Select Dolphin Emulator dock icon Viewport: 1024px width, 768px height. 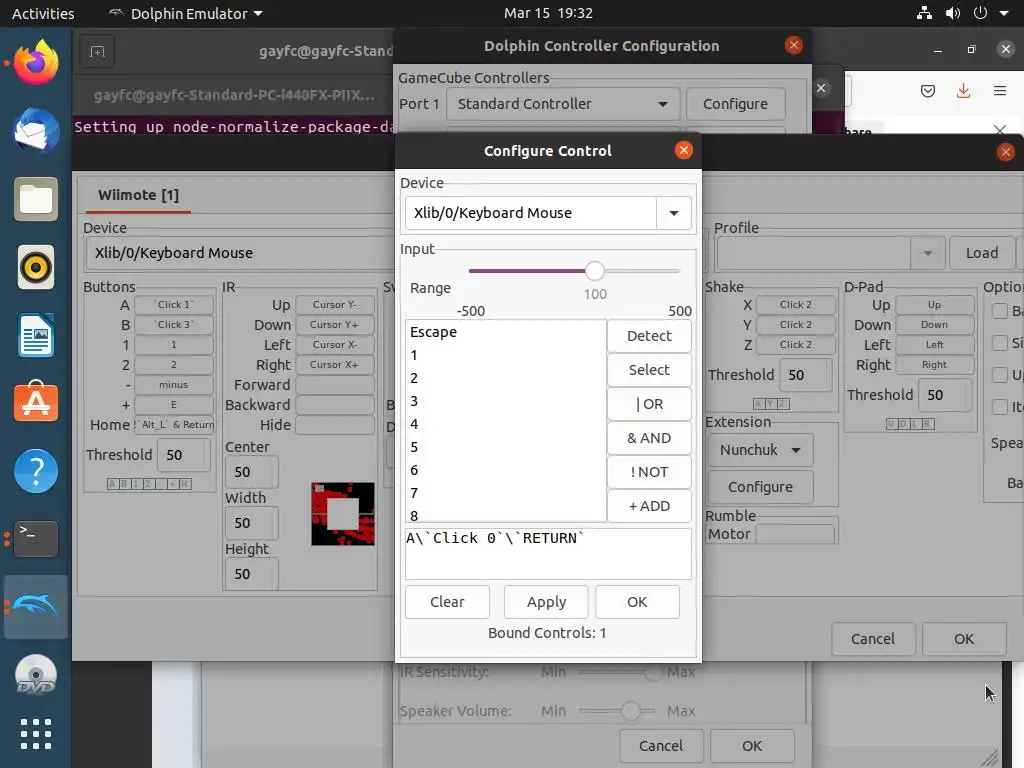tap(36, 607)
